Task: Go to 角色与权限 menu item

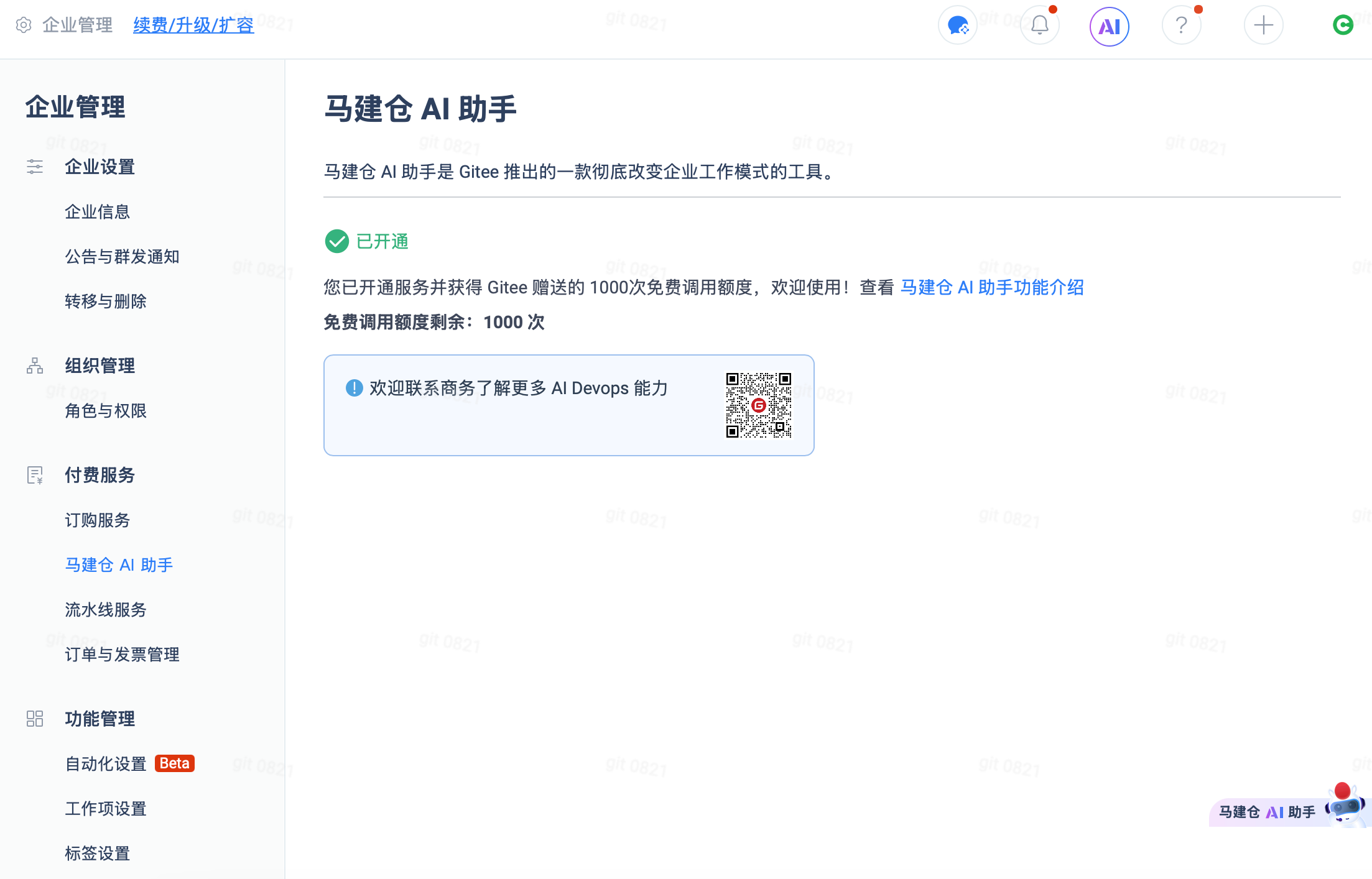Action: point(106,411)
